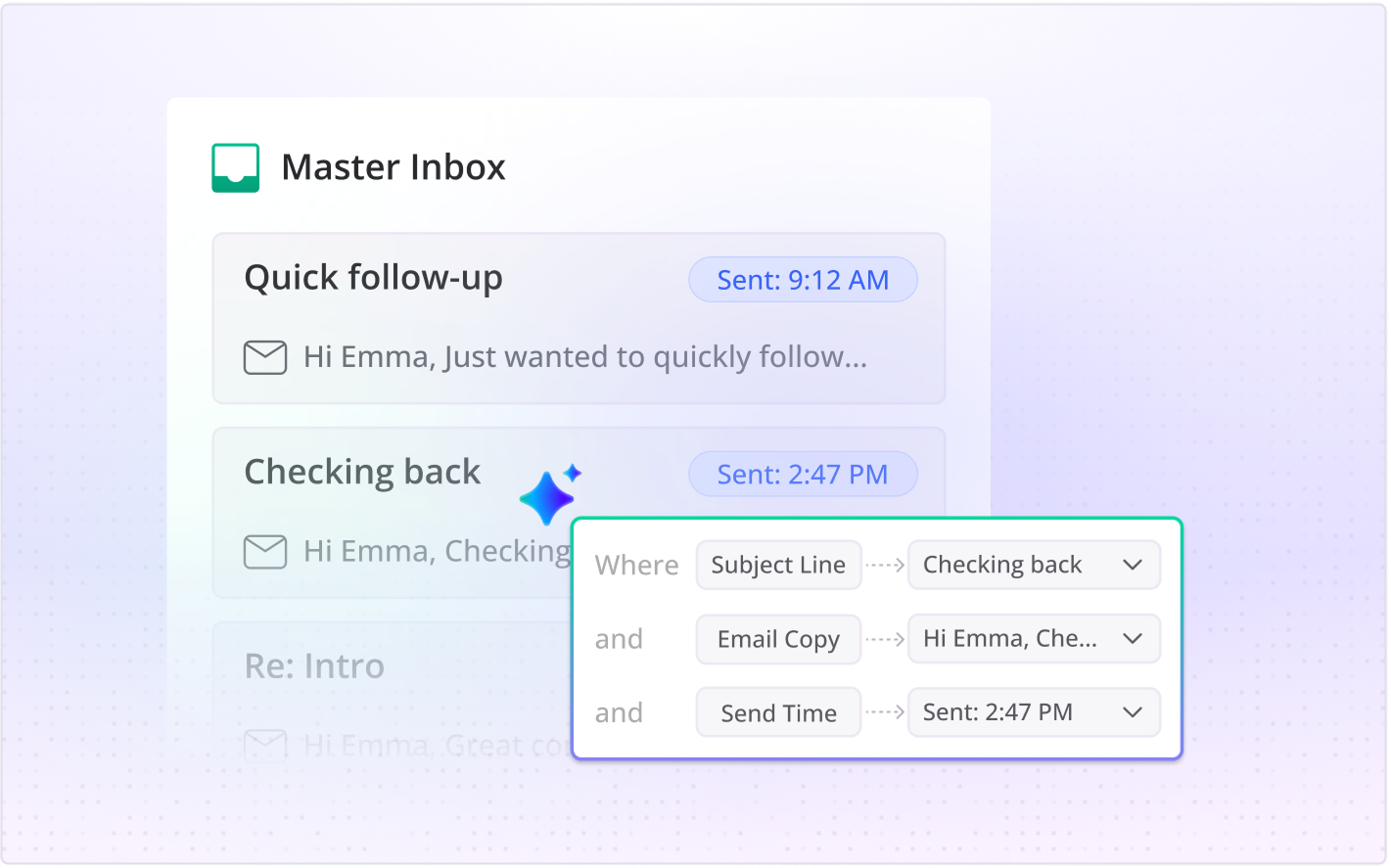Open the Checking back dropdown
Screen dimensions: 1391x868
1034,565
